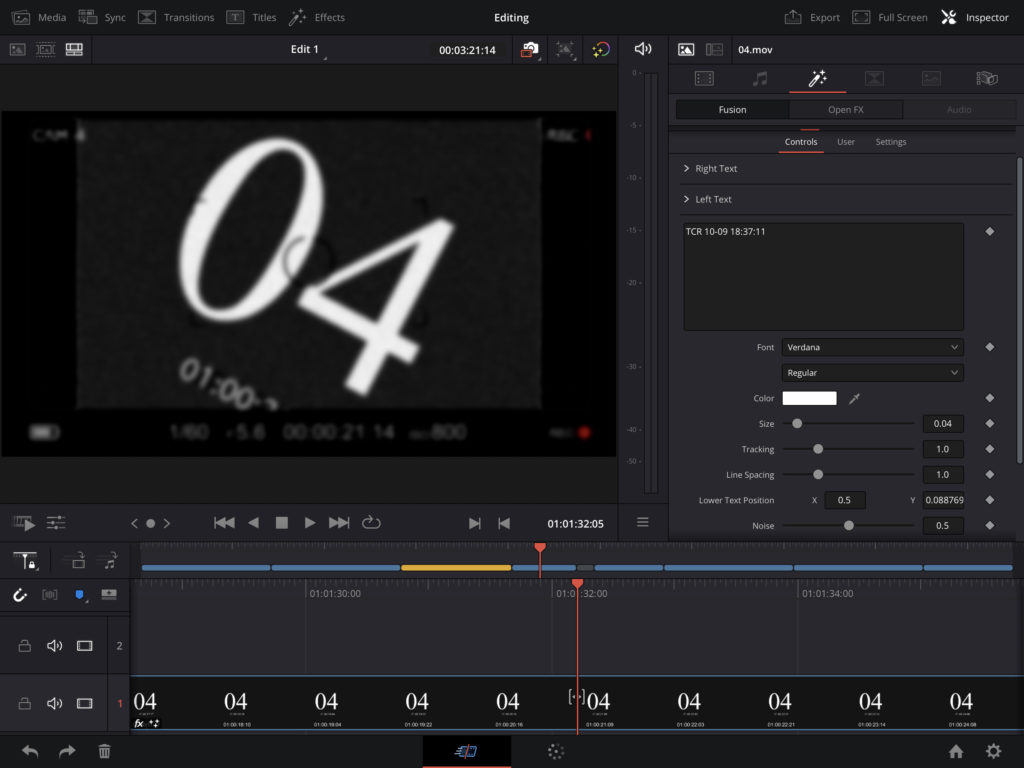The height and width of the screenshot is (768, 1024).
Task: Delete with the trash icon
Action: coord(104,752)
